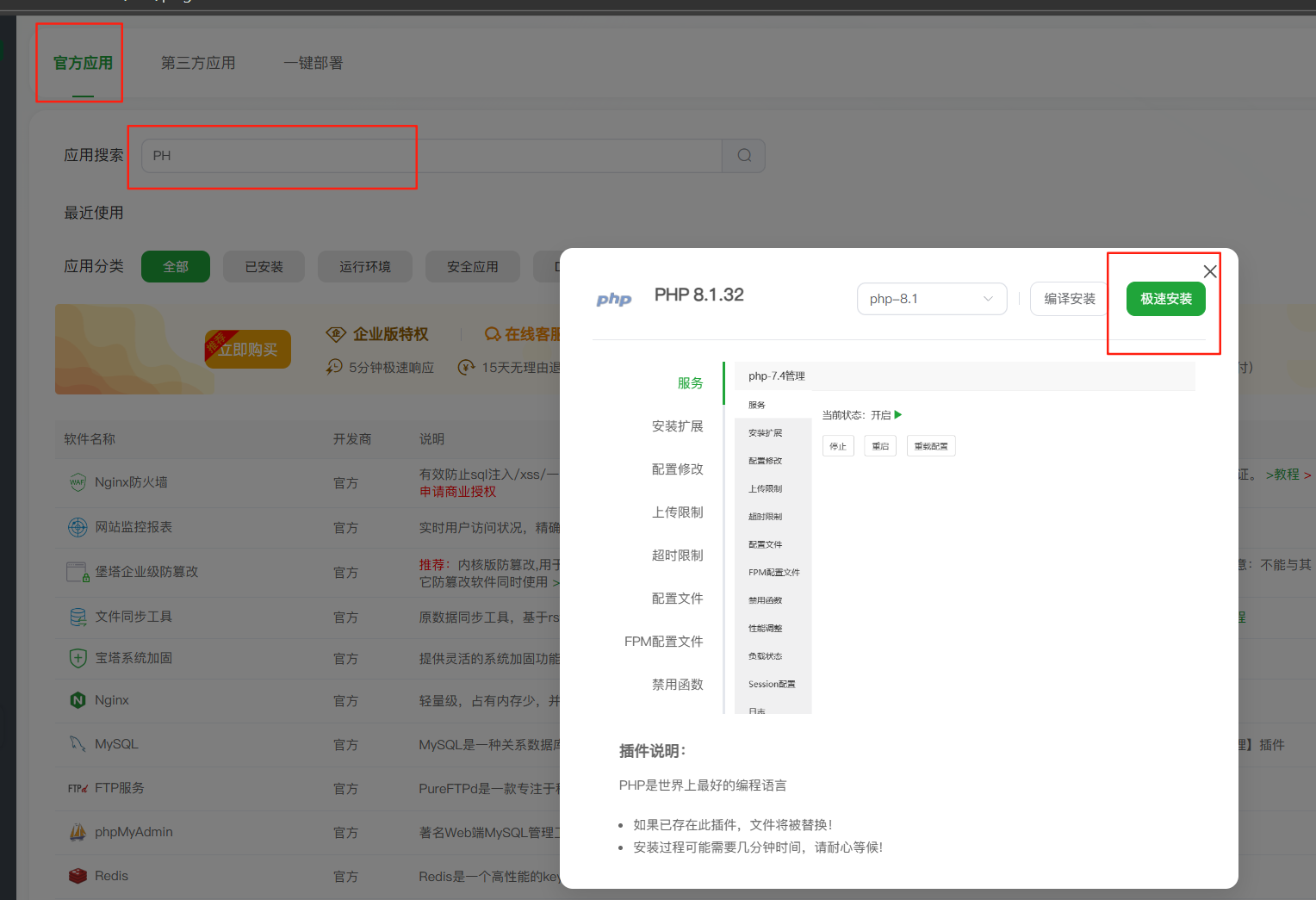Click the 宝塔系统加固 software name

pos(133,658)
